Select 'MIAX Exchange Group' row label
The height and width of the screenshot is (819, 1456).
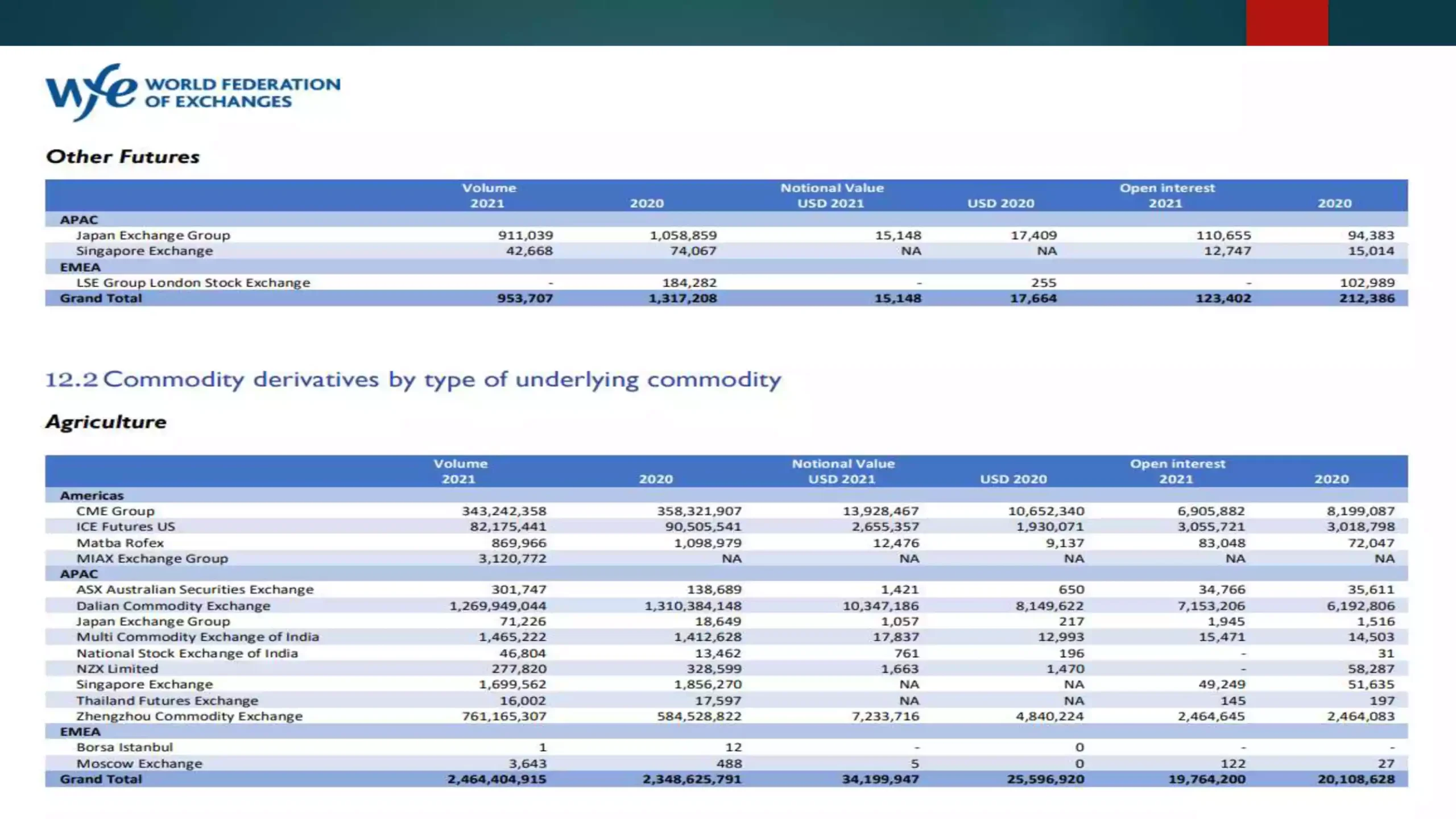[x=152, y=559]
